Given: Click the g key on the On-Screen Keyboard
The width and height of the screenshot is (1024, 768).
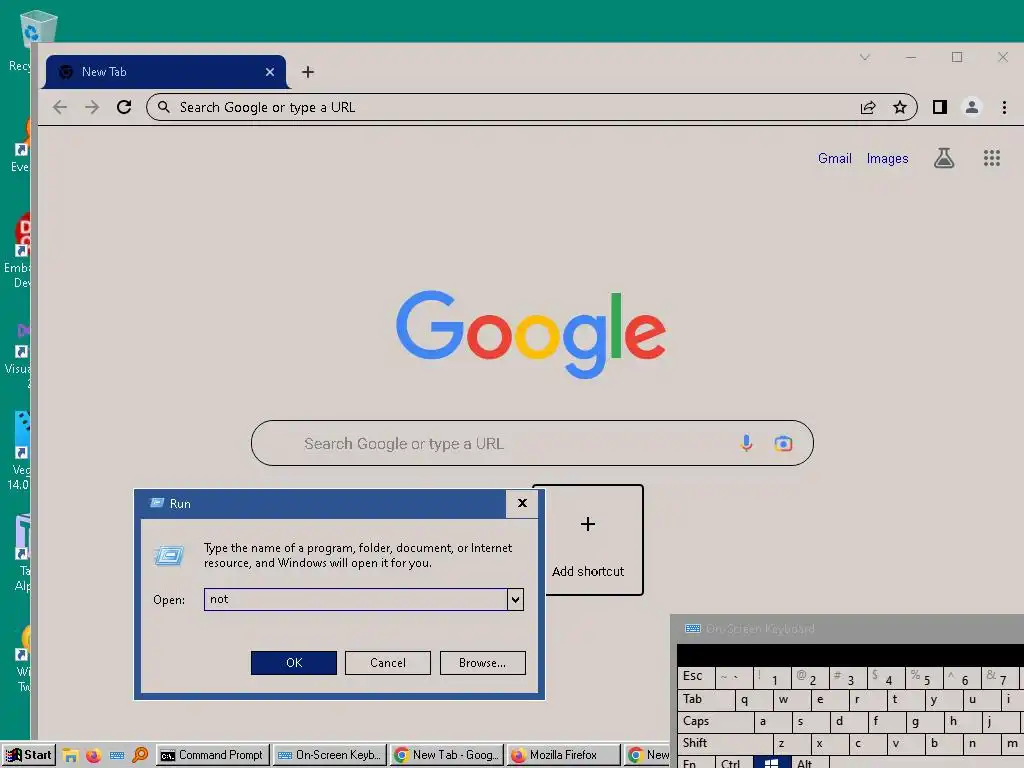Looking at the screenshot, I should 925,722.
